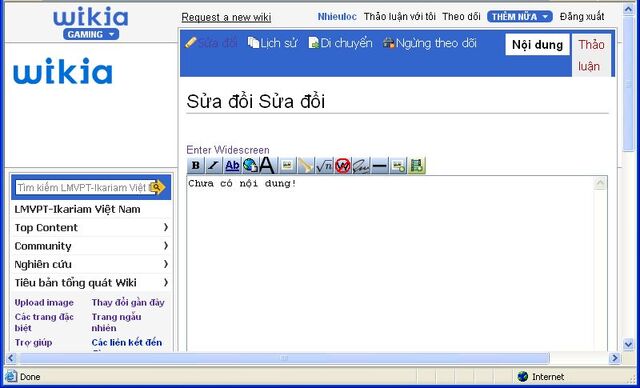Insert math formula square root icon
The image size is (640, 388).
(x=324, y=166)
